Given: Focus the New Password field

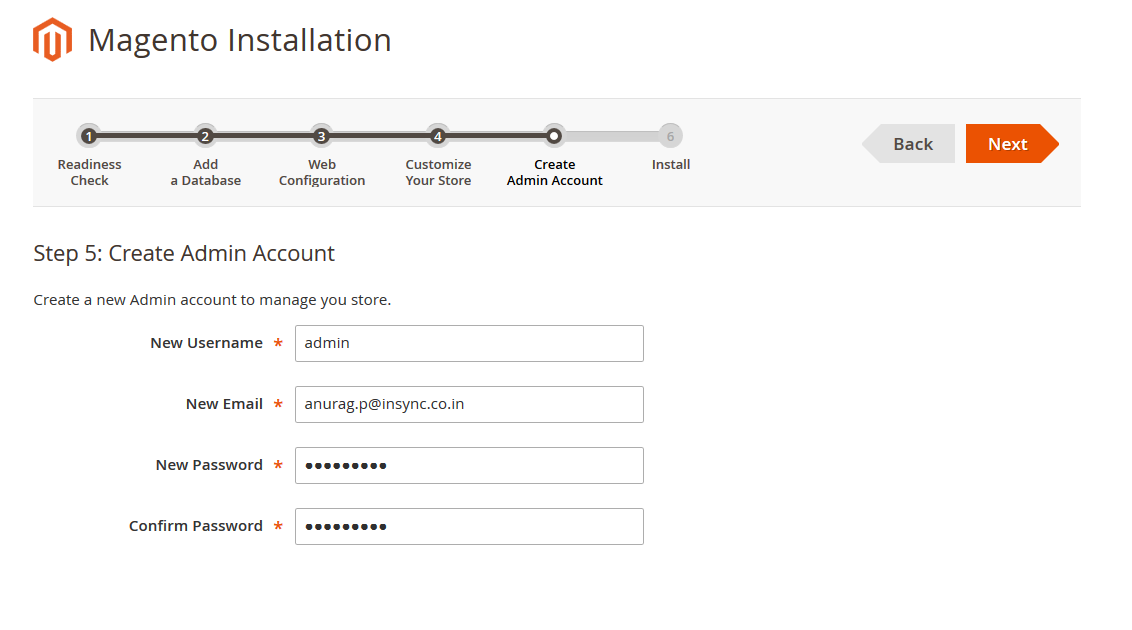Looking at the screenshot, I should [x=469, y=465].
